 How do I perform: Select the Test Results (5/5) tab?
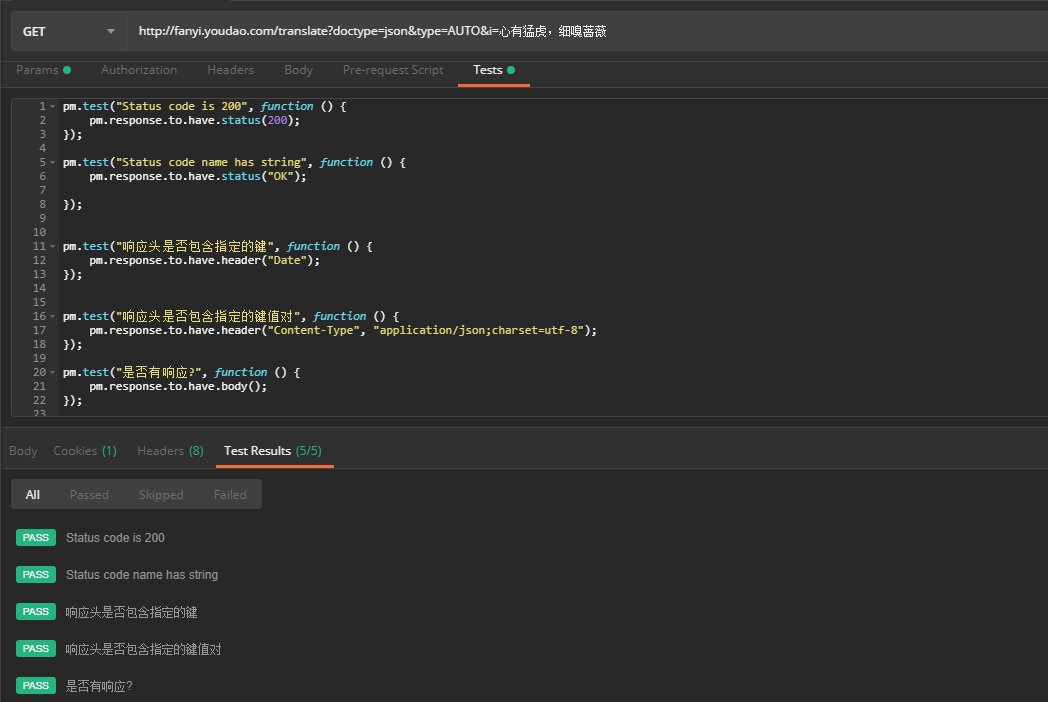pos(273,451)
